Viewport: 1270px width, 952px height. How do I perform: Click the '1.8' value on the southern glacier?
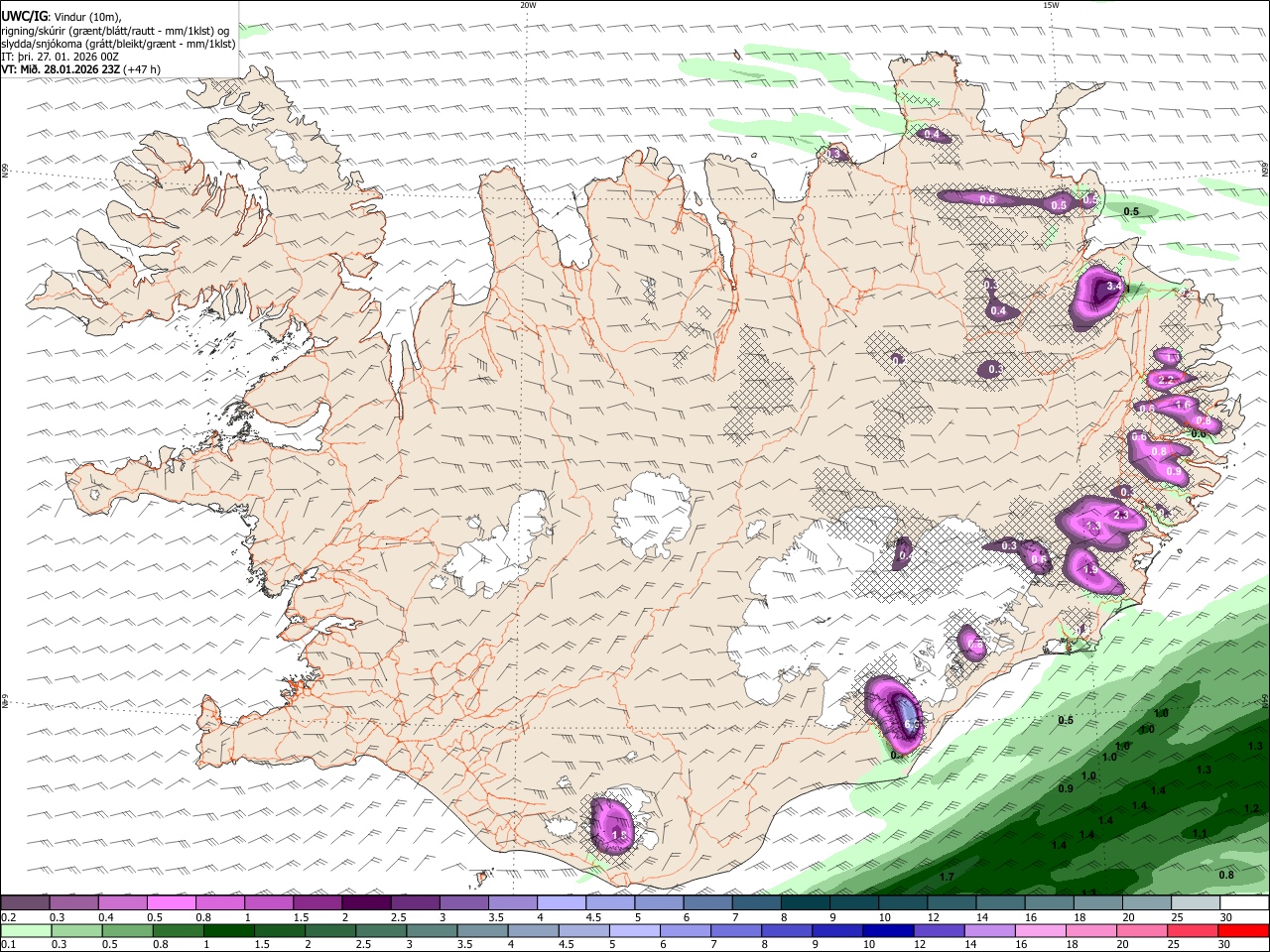click(x=619, y=836)
